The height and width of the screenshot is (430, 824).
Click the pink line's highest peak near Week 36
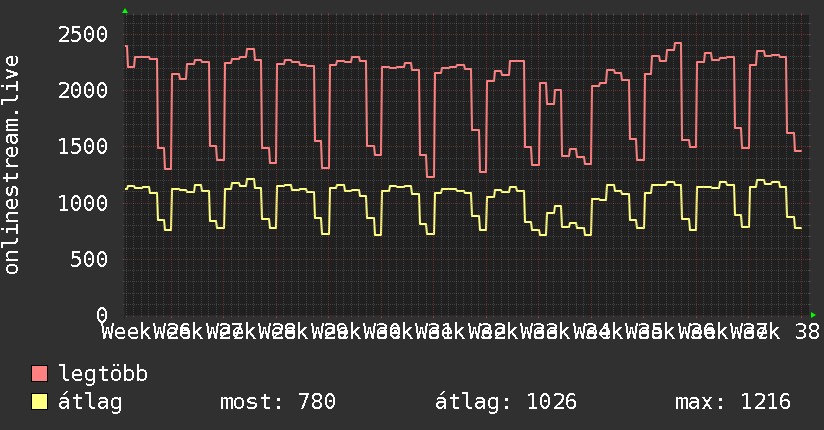point(677,43)
